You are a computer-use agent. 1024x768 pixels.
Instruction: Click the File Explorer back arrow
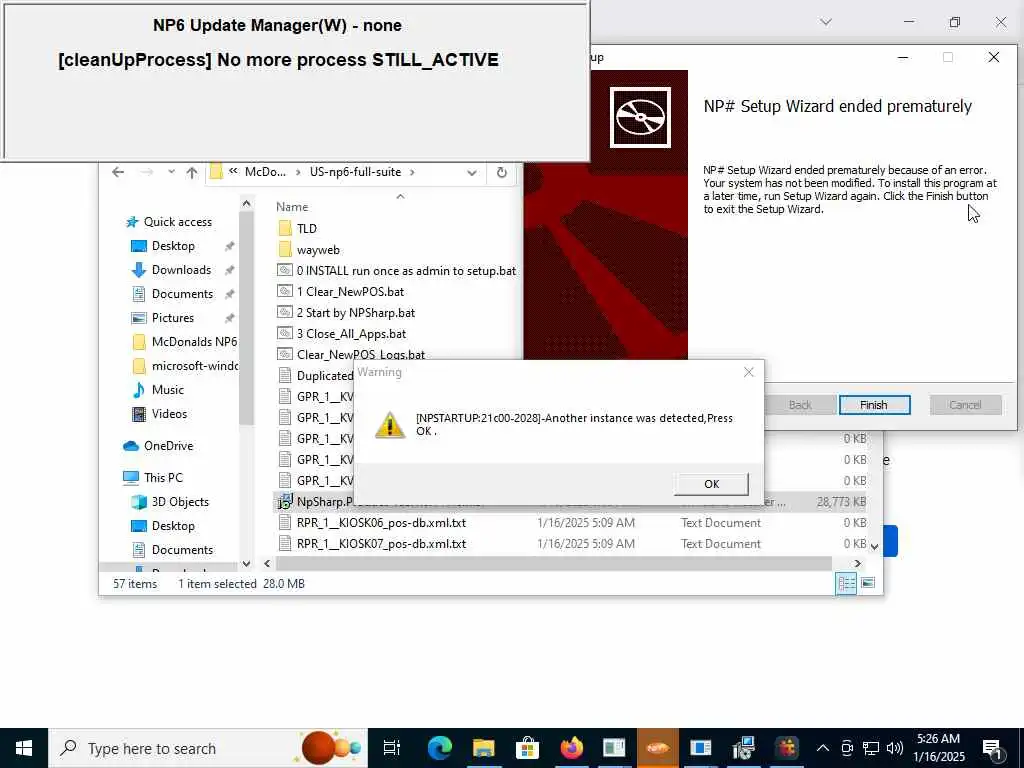(x=118, y=172)
